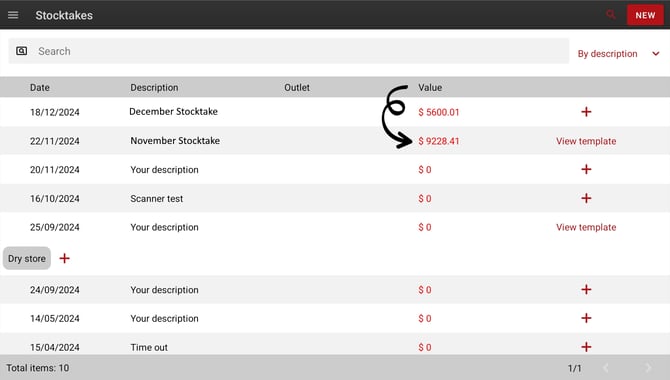Click plus icon on 20/11/2024 row
Viewport: 670px width, 380px height.
point(586,169)
